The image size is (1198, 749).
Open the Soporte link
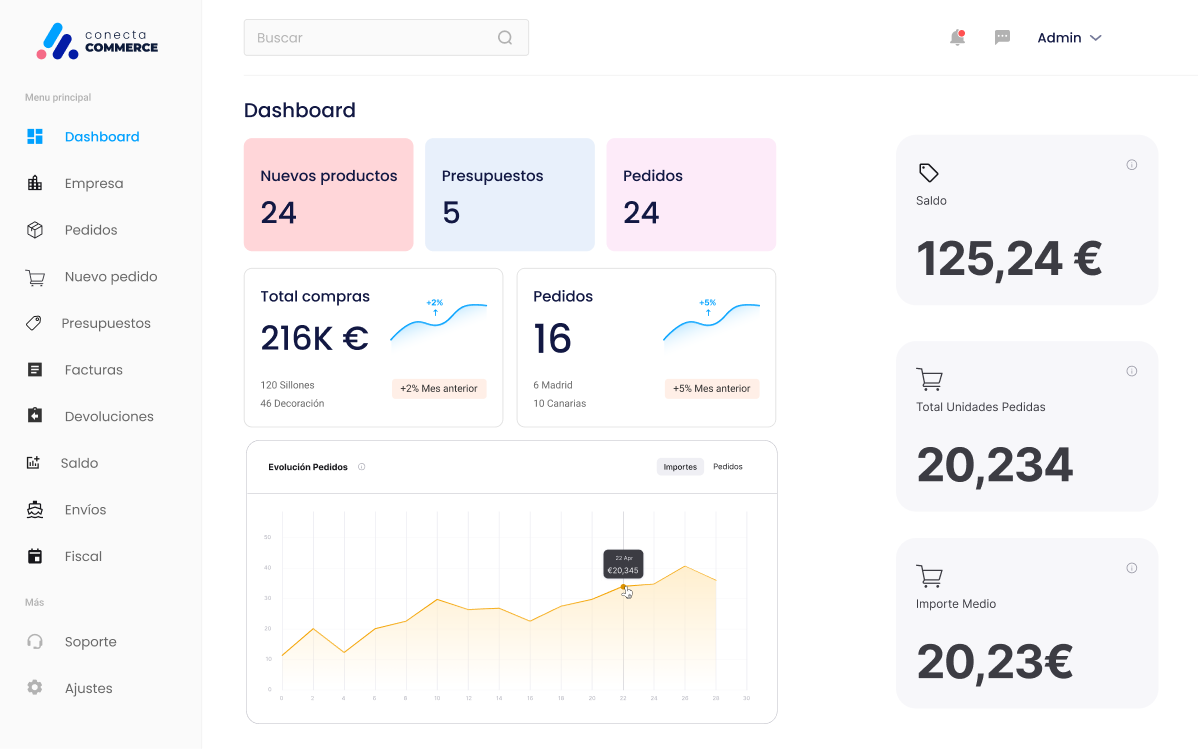[90, 642]
